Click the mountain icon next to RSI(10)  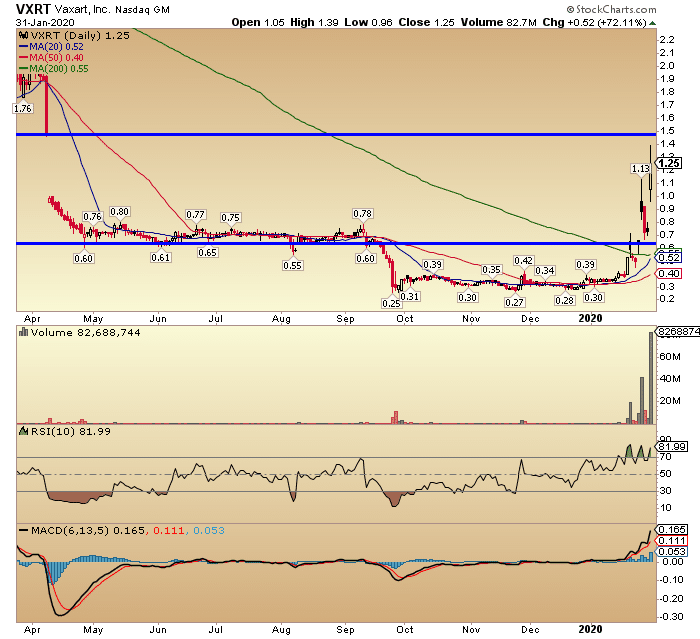(x=23, y=431)
